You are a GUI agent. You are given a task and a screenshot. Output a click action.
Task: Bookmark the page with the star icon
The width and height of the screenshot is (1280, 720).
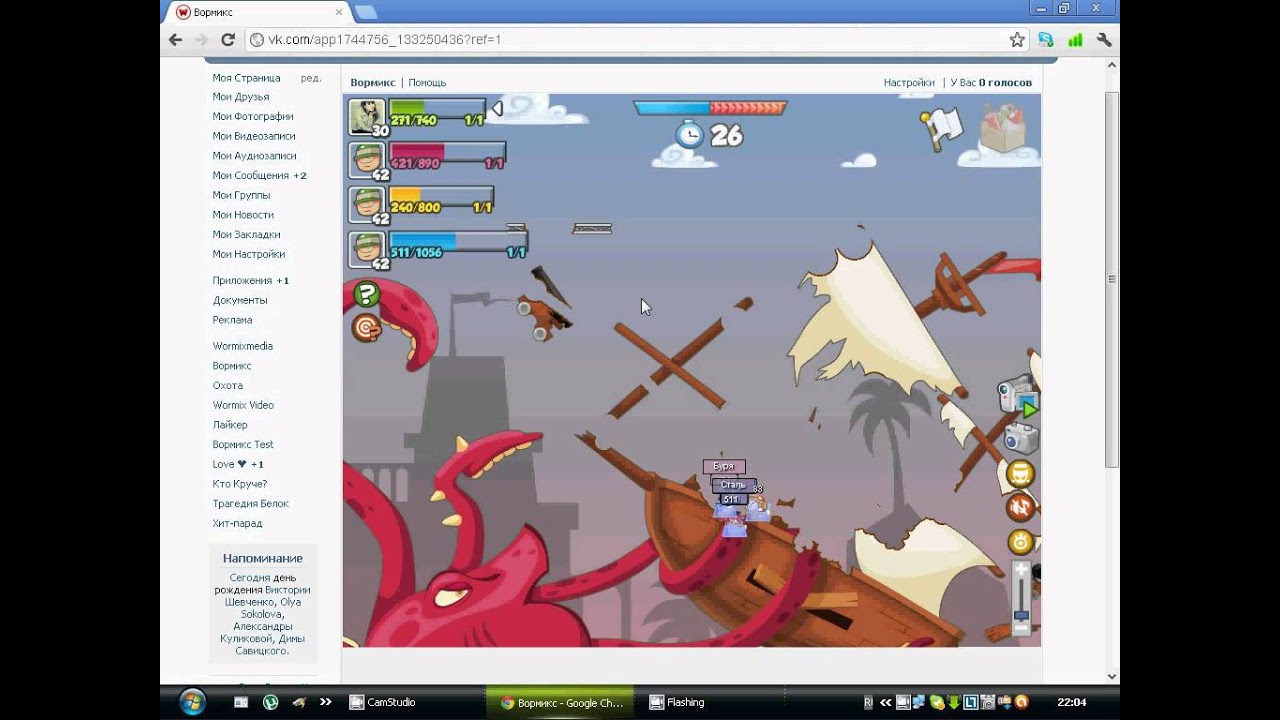coord(1017,40)
